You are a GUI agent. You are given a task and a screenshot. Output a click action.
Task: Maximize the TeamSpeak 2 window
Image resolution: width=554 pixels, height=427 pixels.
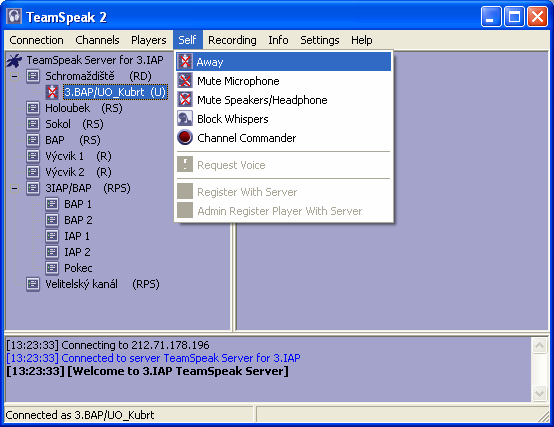tap(514, 17)
